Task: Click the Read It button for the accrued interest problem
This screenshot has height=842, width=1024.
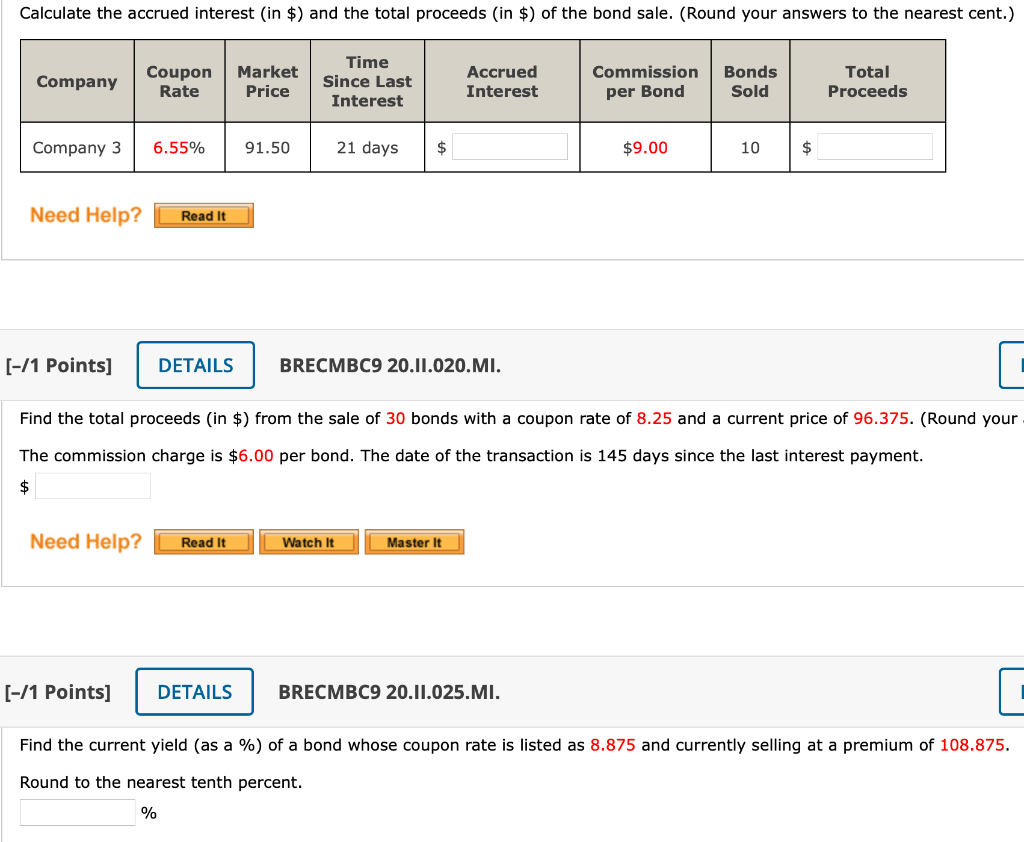Action: click(x=203, y=214)
